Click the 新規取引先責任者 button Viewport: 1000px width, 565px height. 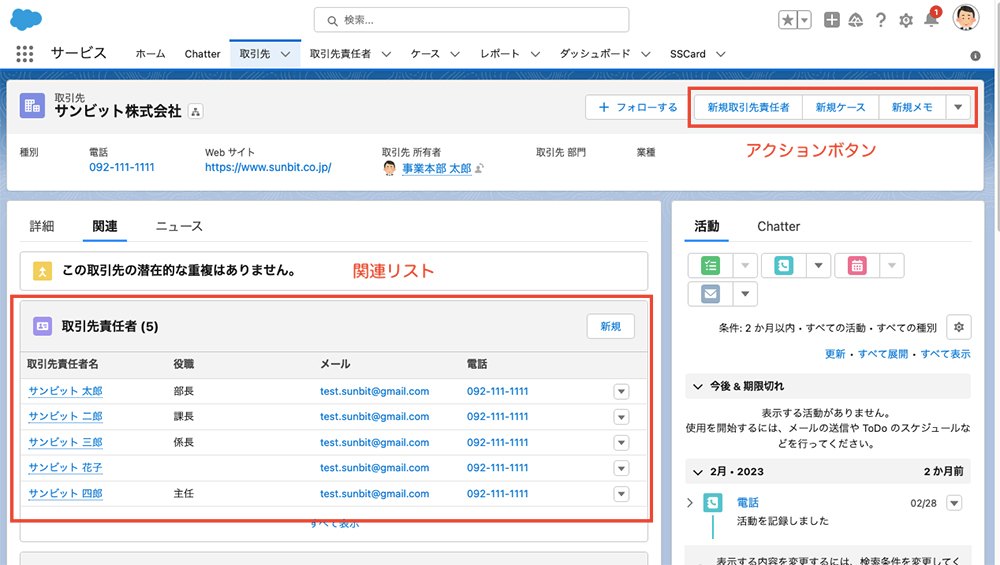[748, 107]
